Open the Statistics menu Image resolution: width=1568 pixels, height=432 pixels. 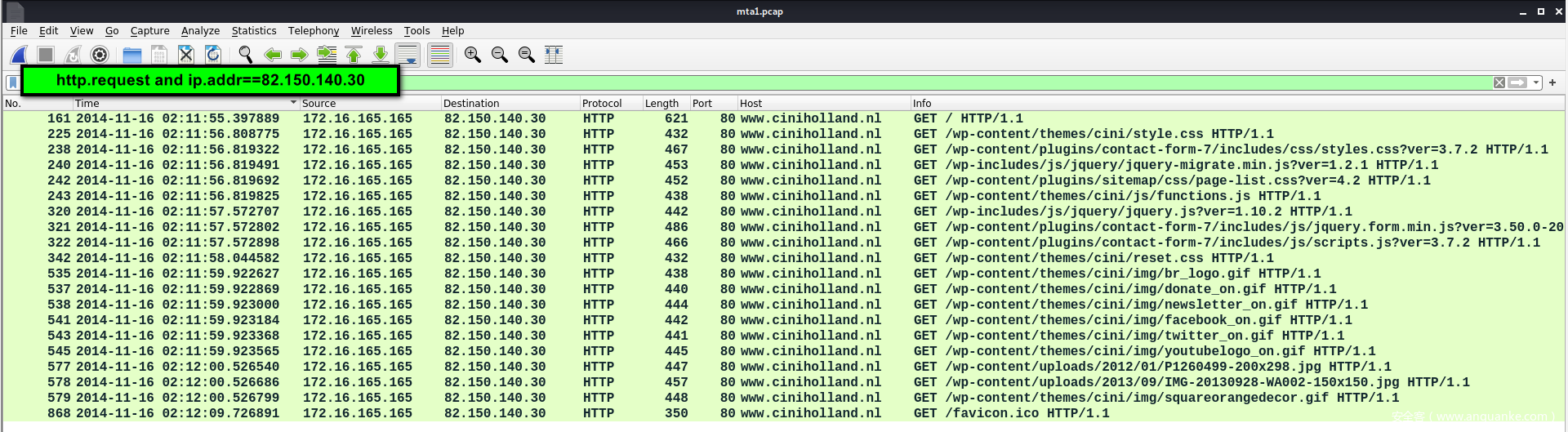[x=253, y=31]
